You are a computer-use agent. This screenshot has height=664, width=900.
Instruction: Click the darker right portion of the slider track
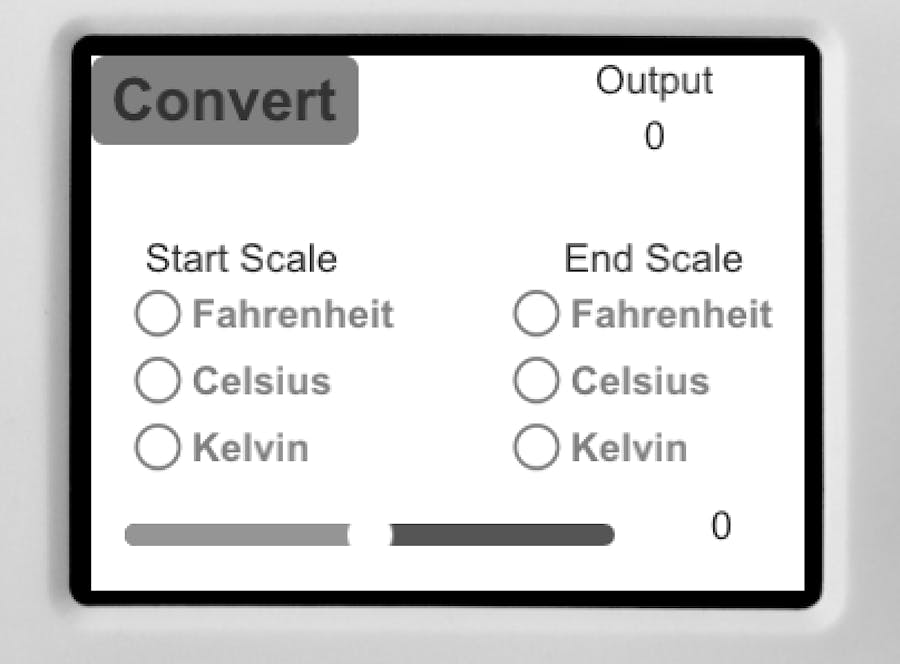(x=500, y=532)
